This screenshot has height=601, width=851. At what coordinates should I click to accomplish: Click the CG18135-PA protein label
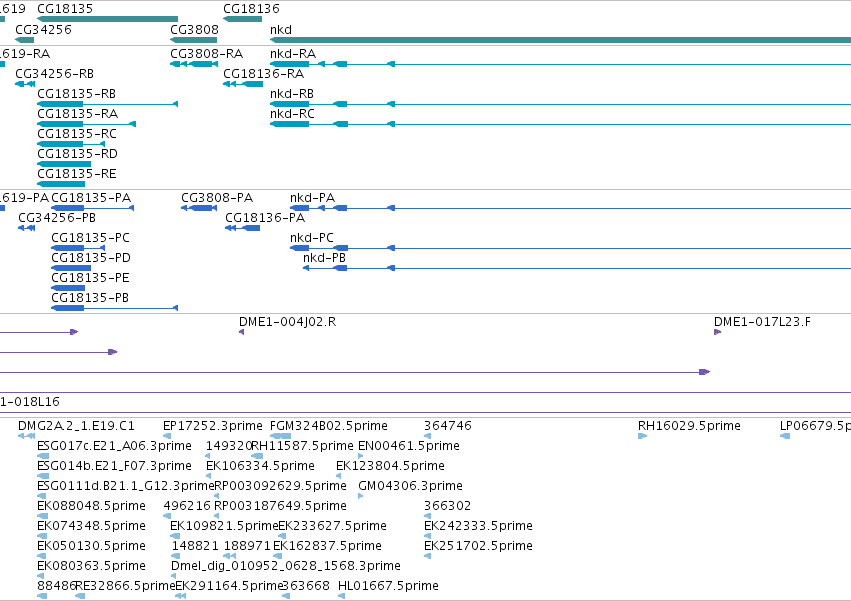pos(91,198)
